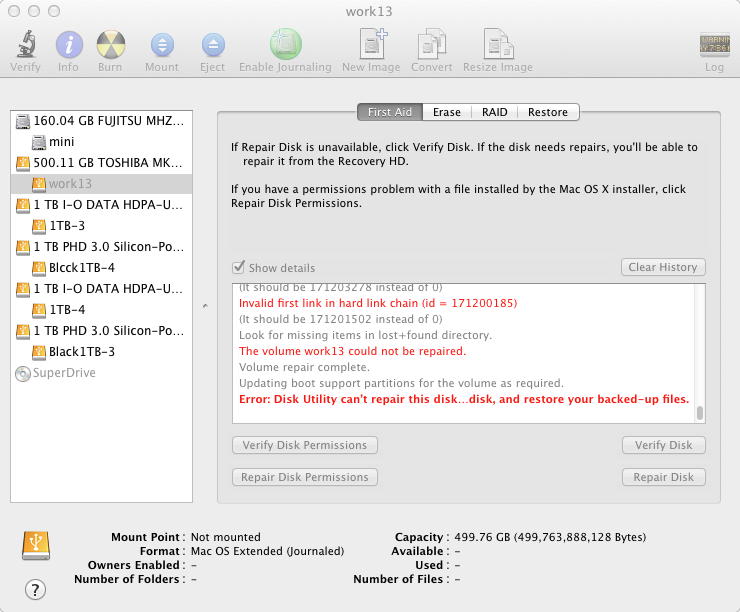
Task: Click the sidebar split-view resize handle
Action: tap(205, 306)
